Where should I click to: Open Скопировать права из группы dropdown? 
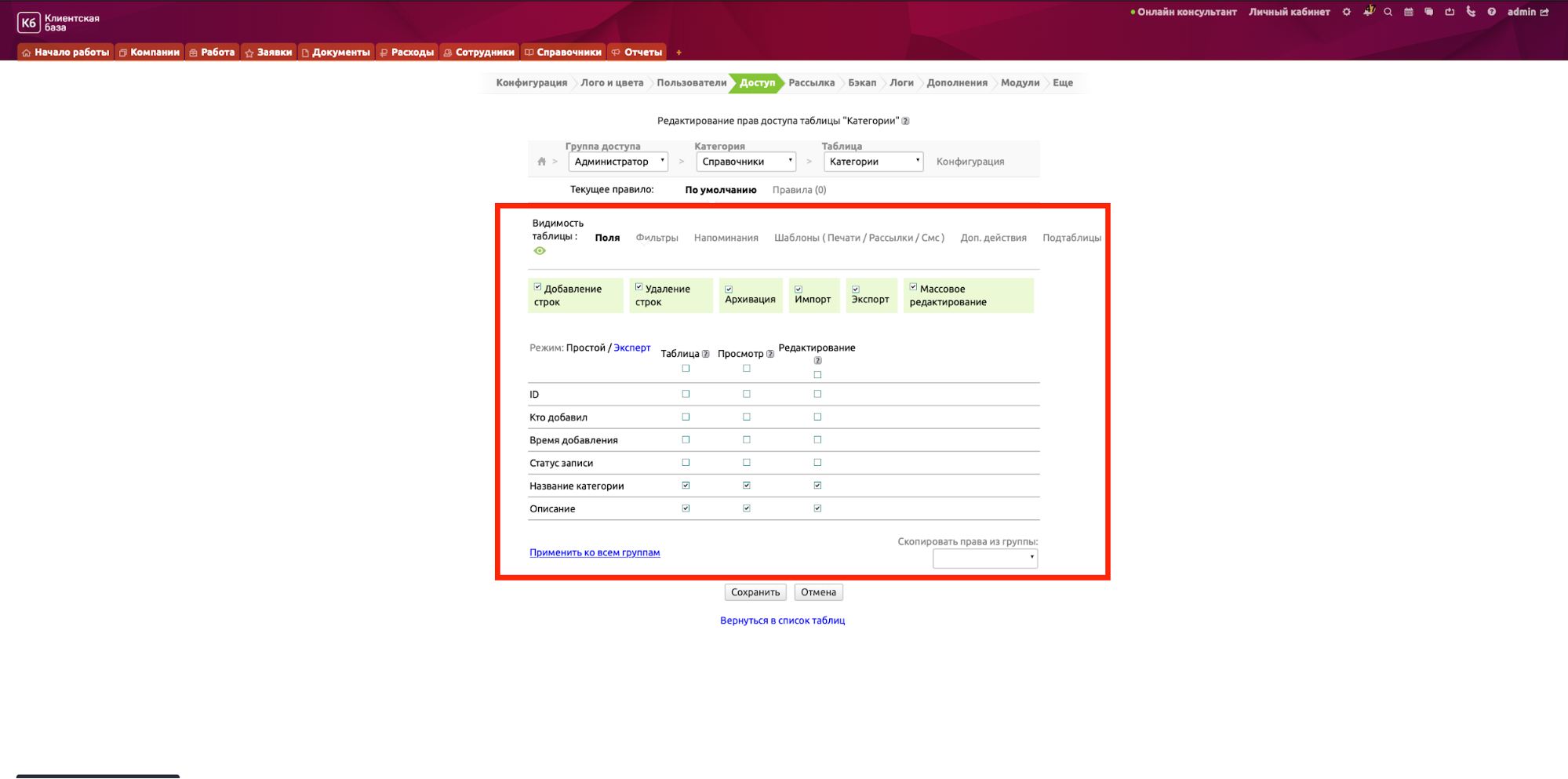click(x=984, y=558)
